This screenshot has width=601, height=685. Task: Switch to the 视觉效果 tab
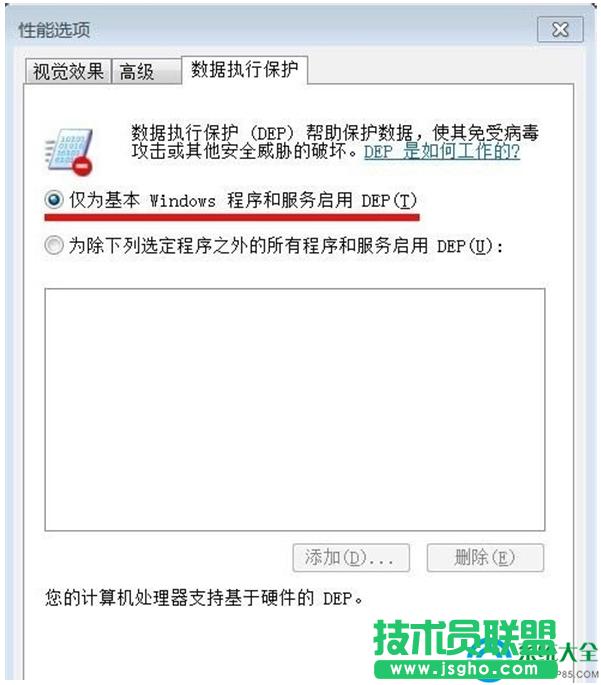68,71
